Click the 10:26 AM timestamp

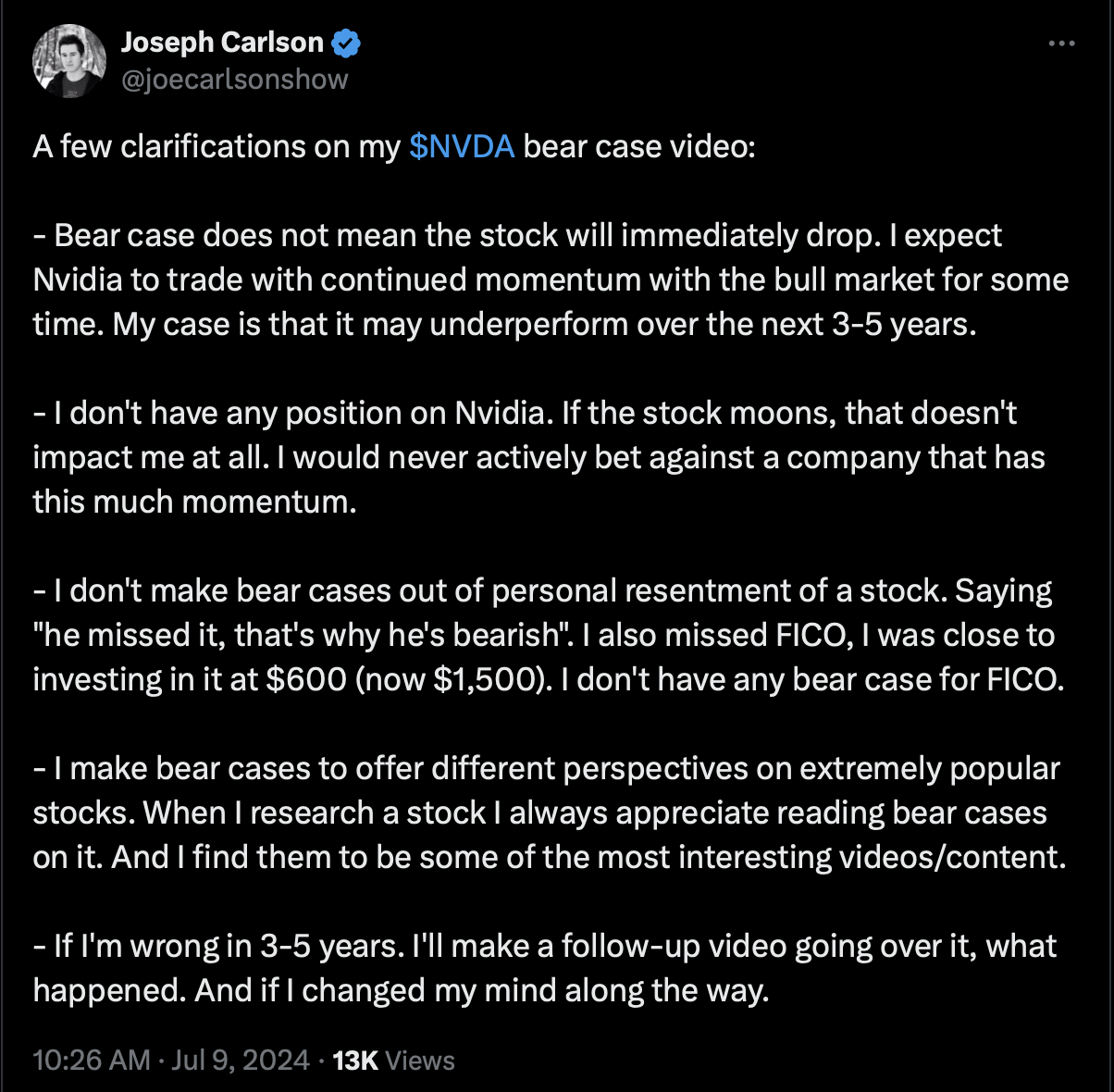coord(92,1060)
